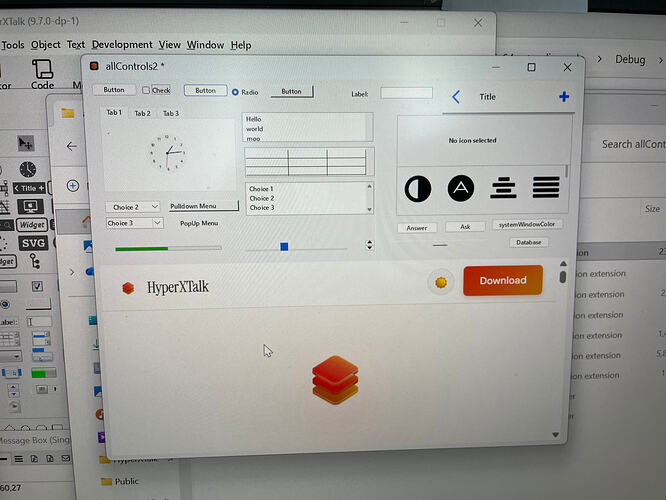Switch to Tab 2
This screenshot has width=666, height=500.
142,113
